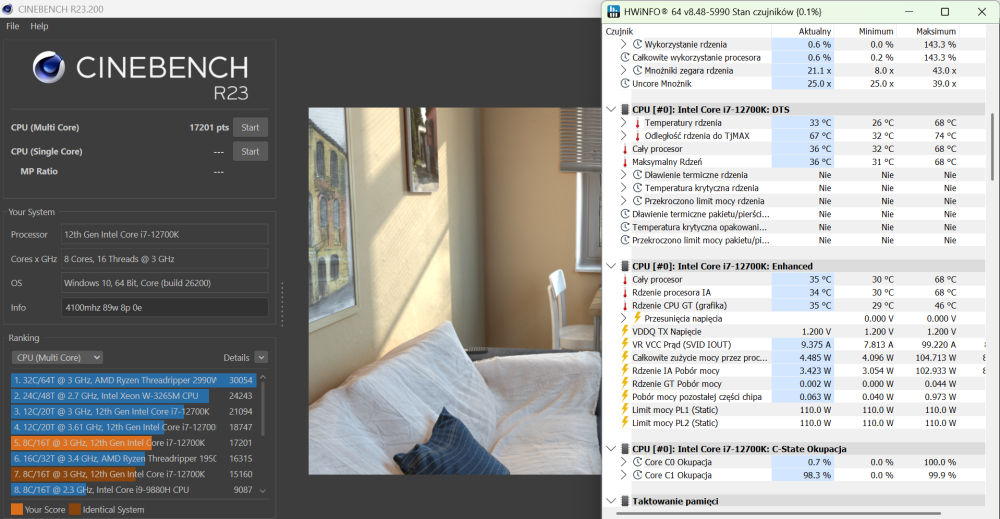Collapse the CPU Enhanced sensor section
1000x519 pixels.
tap(611, 267)
